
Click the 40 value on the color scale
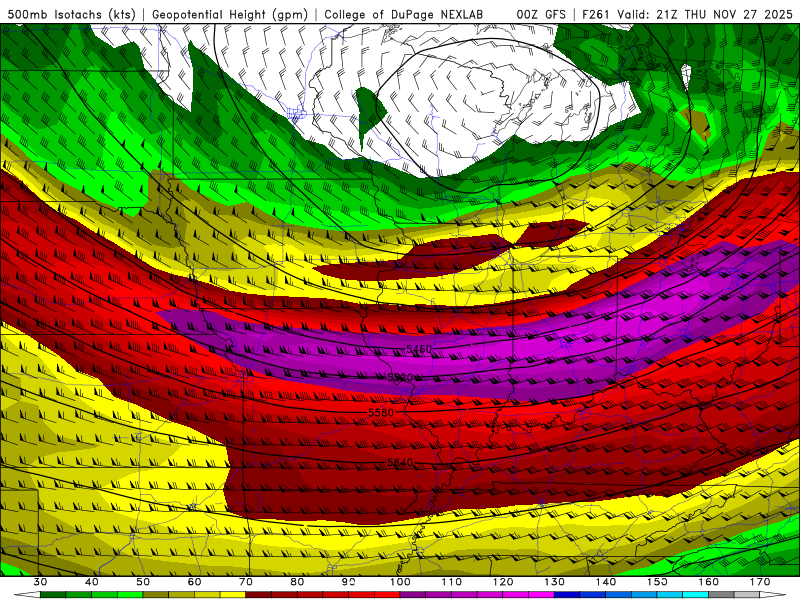[91, 582]
